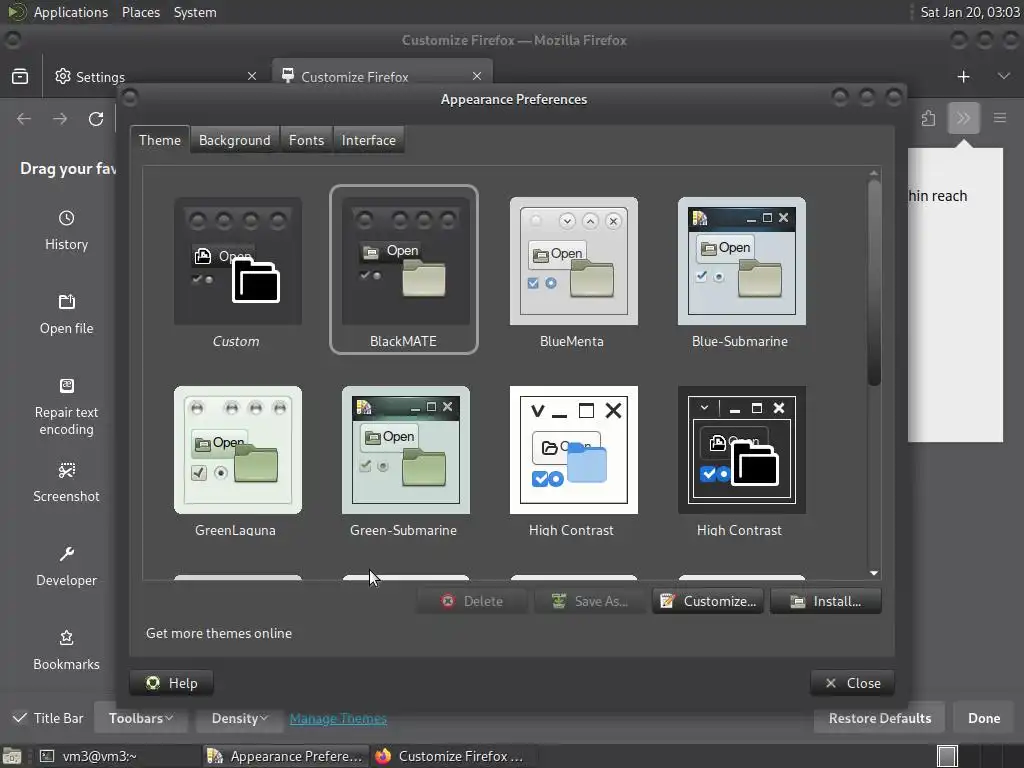The height and width of the screenshot is (768, 1024).
Task: Open the Firefox overflow menu chevrons
Action: tap(963, 118)
